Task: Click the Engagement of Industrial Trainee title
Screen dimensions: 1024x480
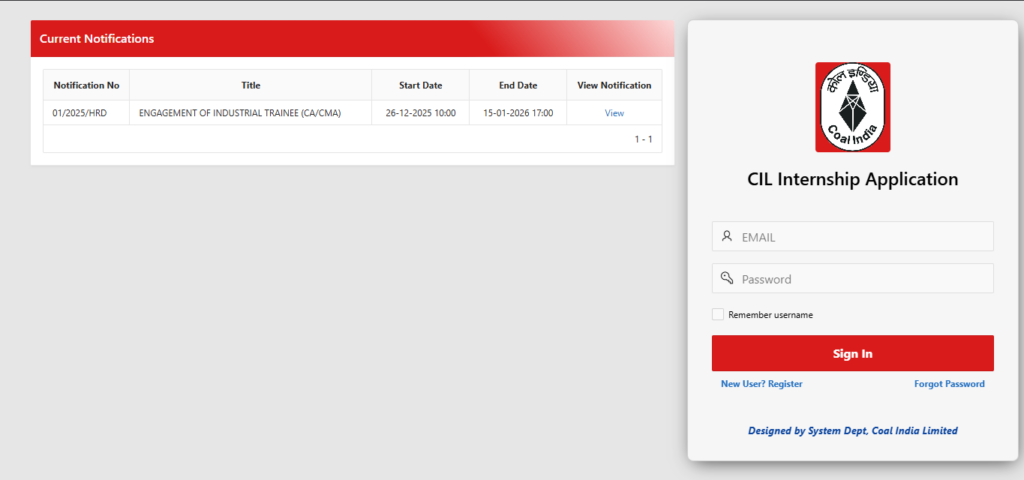Action: tap(240, 113)
